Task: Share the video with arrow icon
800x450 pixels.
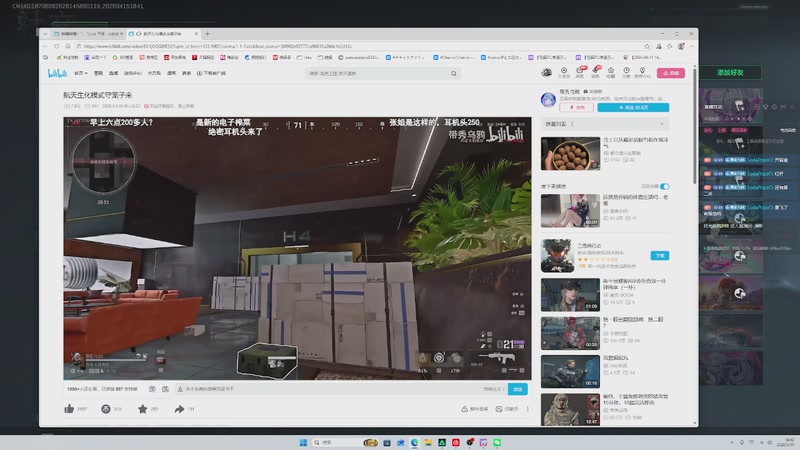Action: [179, 409]
